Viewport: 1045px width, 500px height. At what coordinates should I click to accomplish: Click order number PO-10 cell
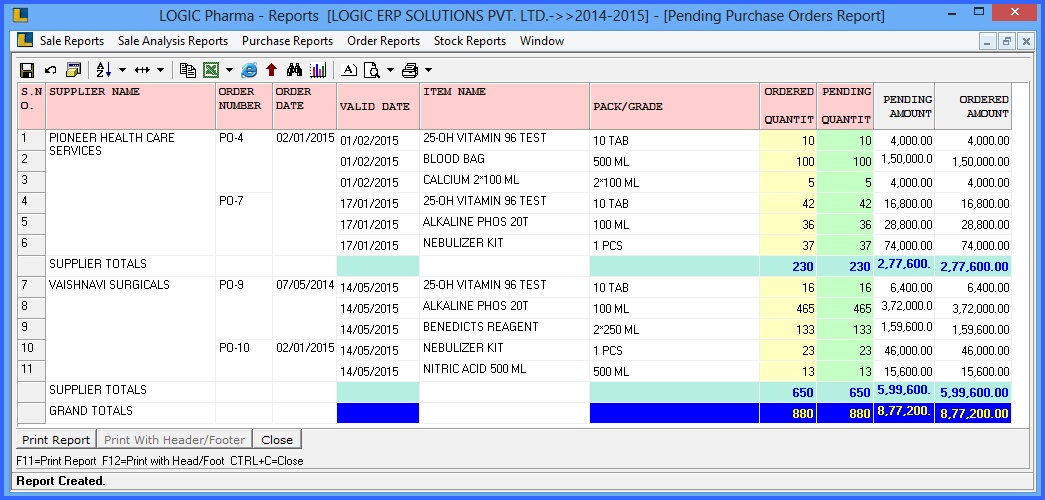tap(244, 361)
